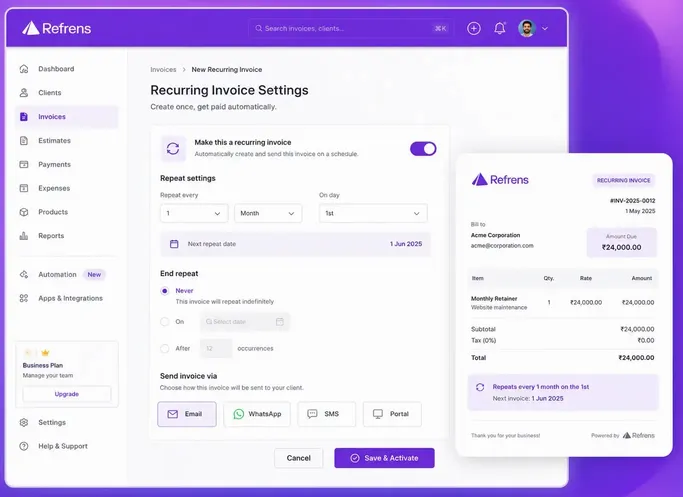Click the Payments card icon
Screen dimensions: 683x497
pyautogui.click(x=24, y=164)
